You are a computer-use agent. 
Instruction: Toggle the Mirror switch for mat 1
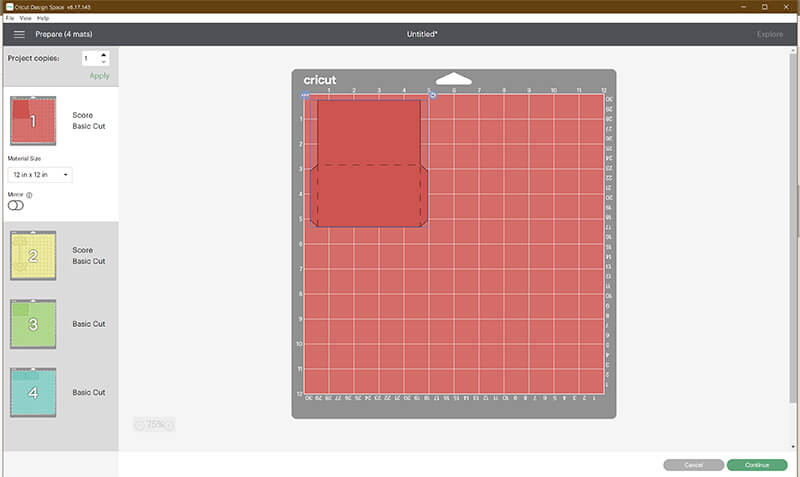pyautogui.click(x=16, y=206)
